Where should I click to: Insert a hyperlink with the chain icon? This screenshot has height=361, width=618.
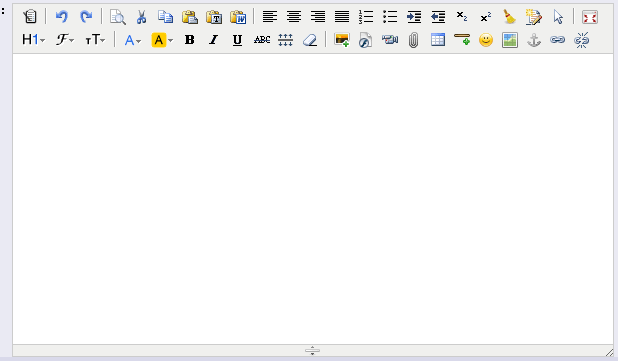coord(557,40)
